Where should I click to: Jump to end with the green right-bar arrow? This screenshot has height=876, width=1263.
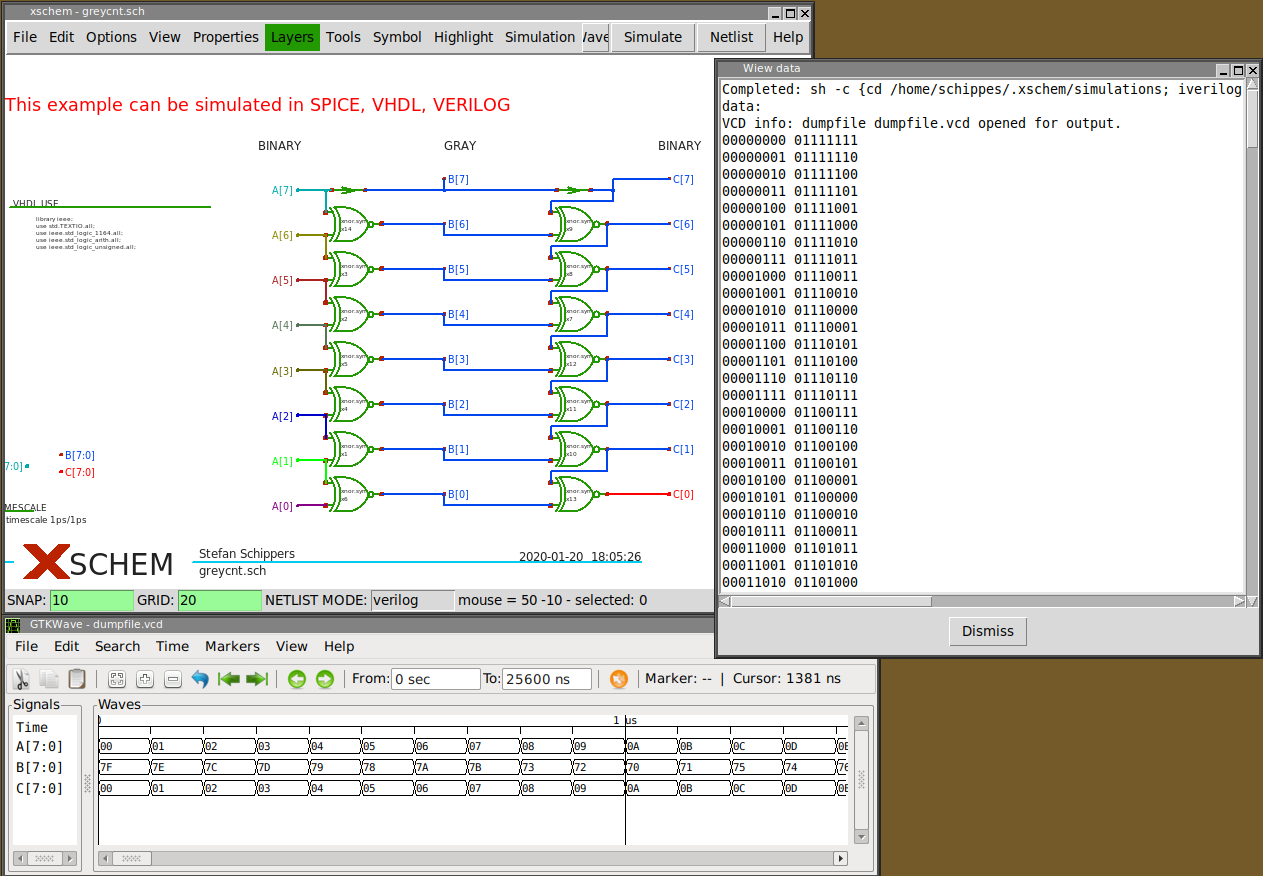click(x=257, y=679)
